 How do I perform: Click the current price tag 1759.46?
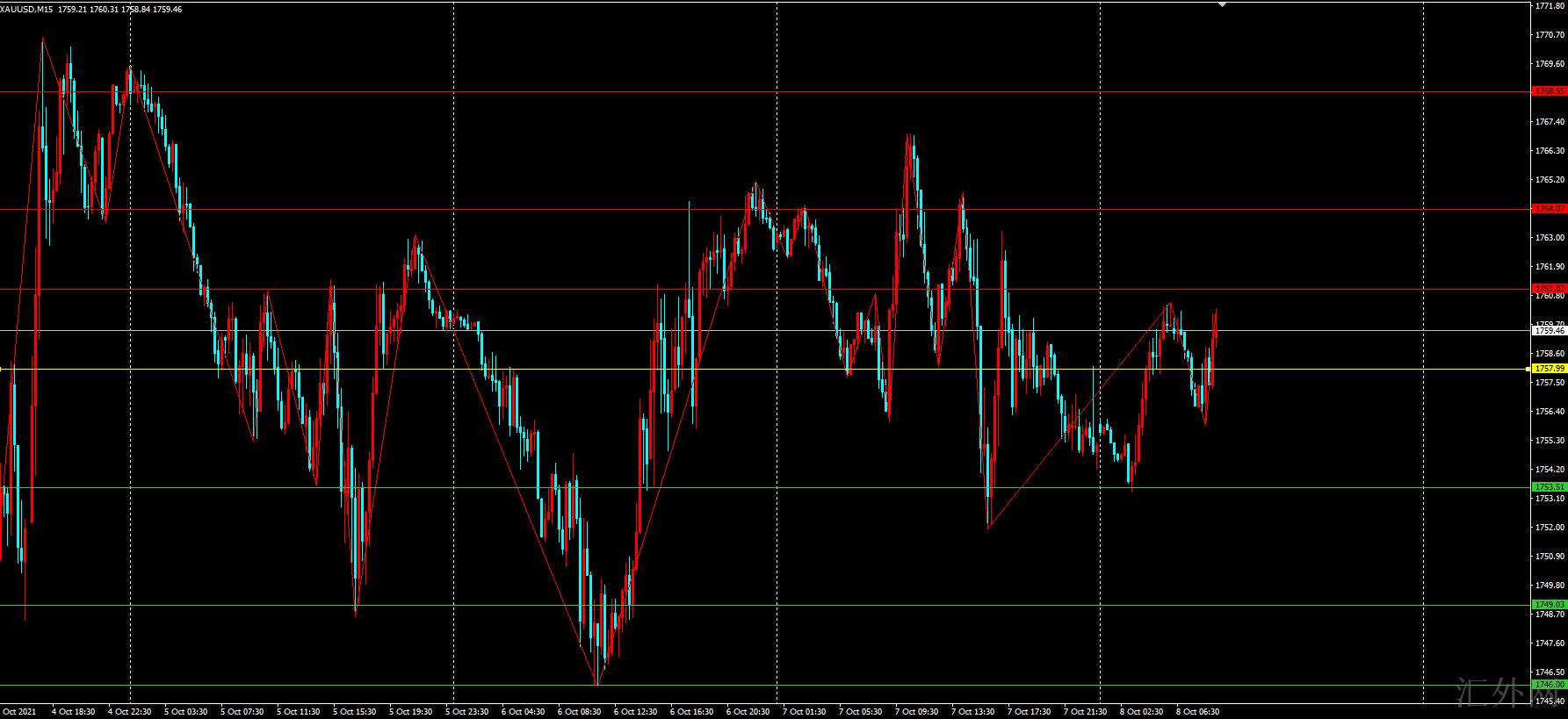(x=1549, y=331)
